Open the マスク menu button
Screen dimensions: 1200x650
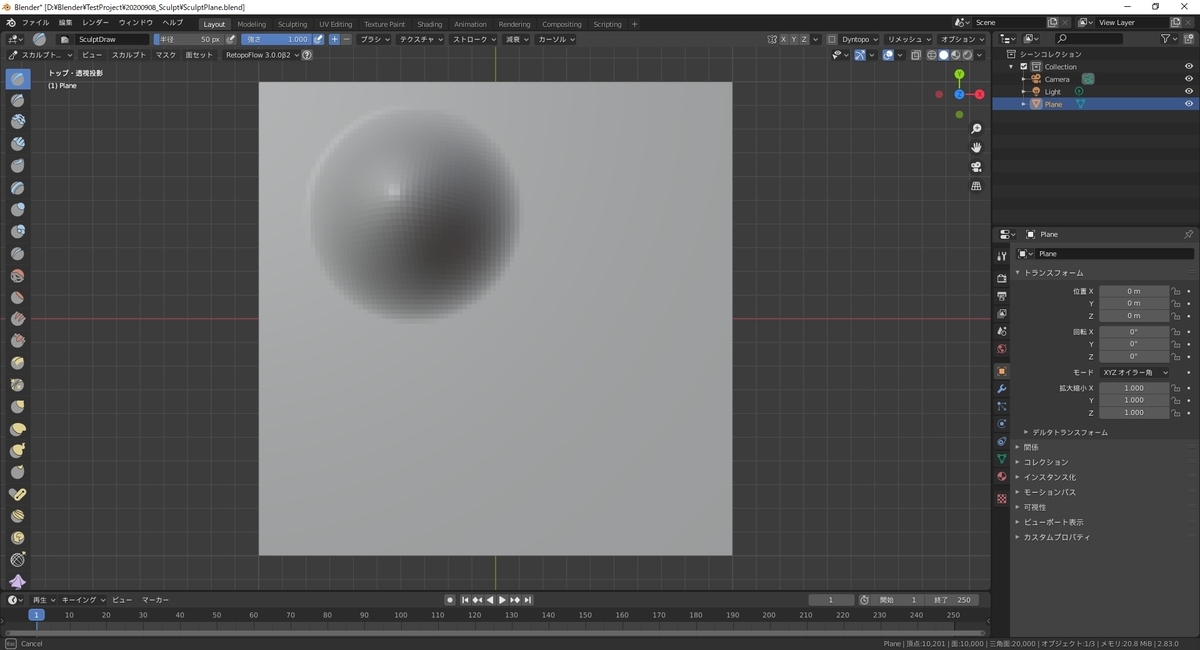(165, 55)
